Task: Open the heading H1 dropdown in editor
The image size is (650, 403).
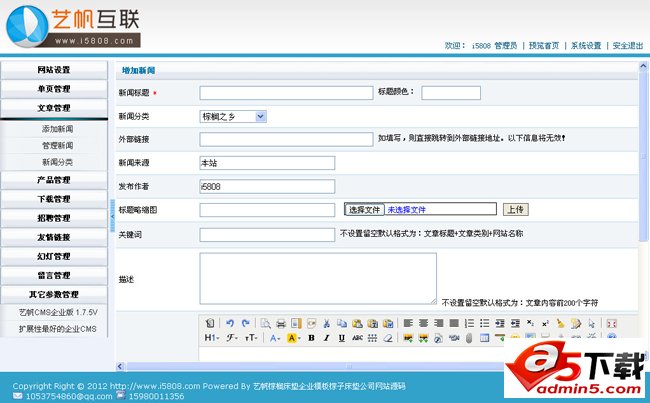Action: coord(211,338)
